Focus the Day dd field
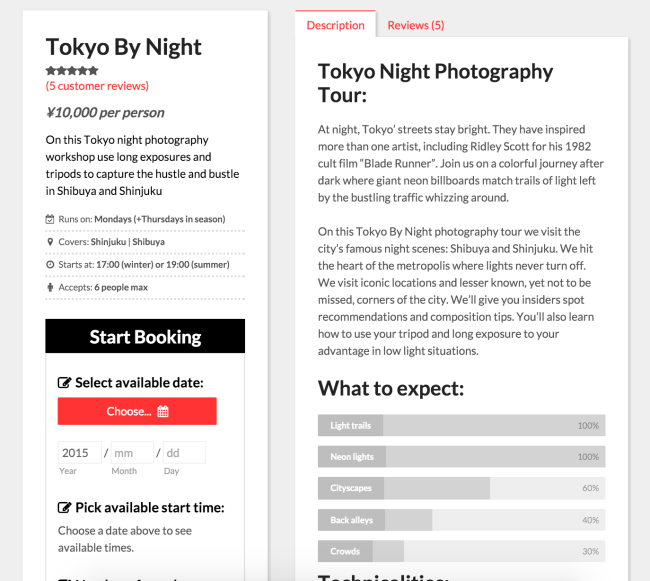 (184, 453)
